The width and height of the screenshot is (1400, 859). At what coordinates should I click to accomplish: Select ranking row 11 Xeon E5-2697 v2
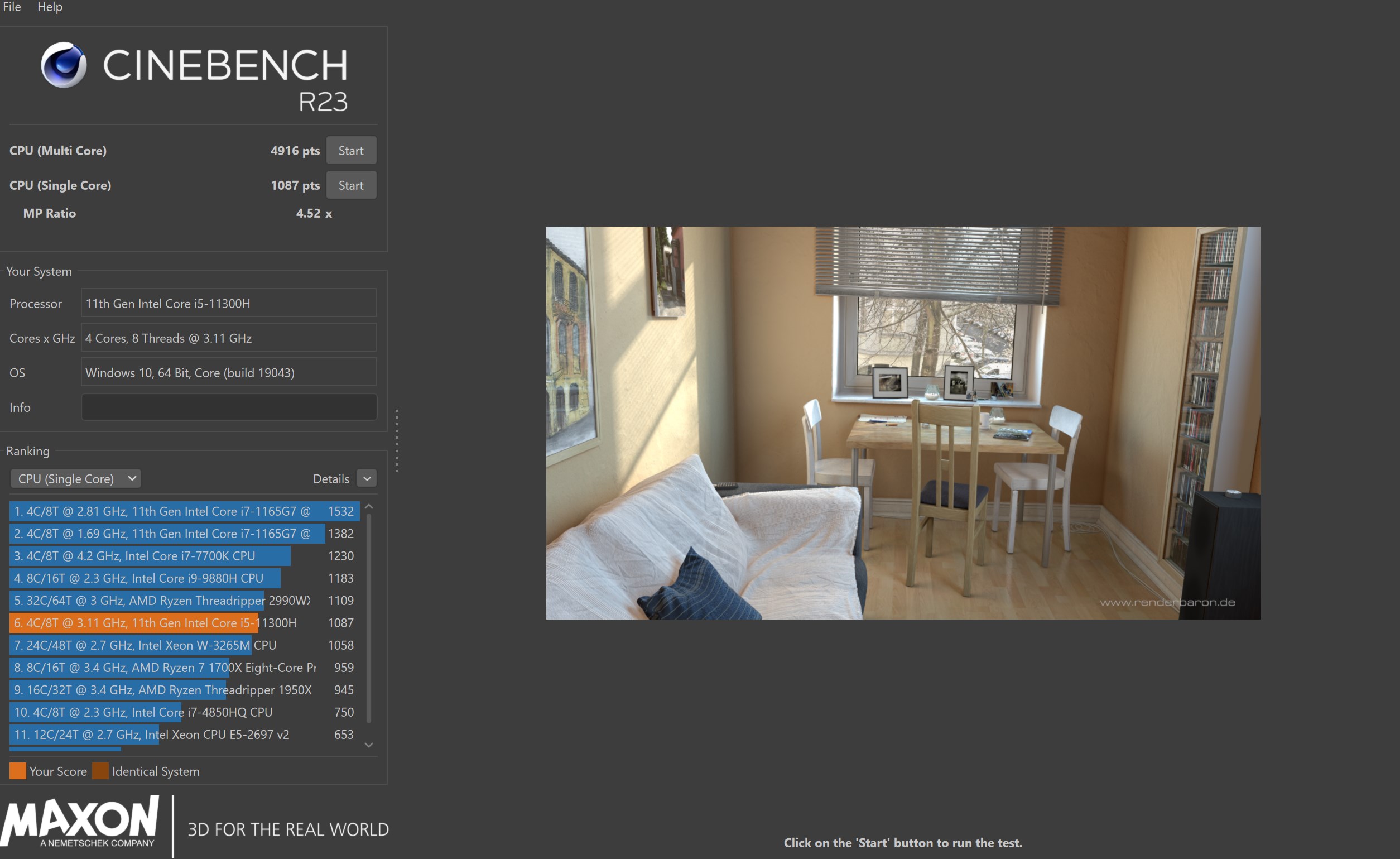(185, 735)
